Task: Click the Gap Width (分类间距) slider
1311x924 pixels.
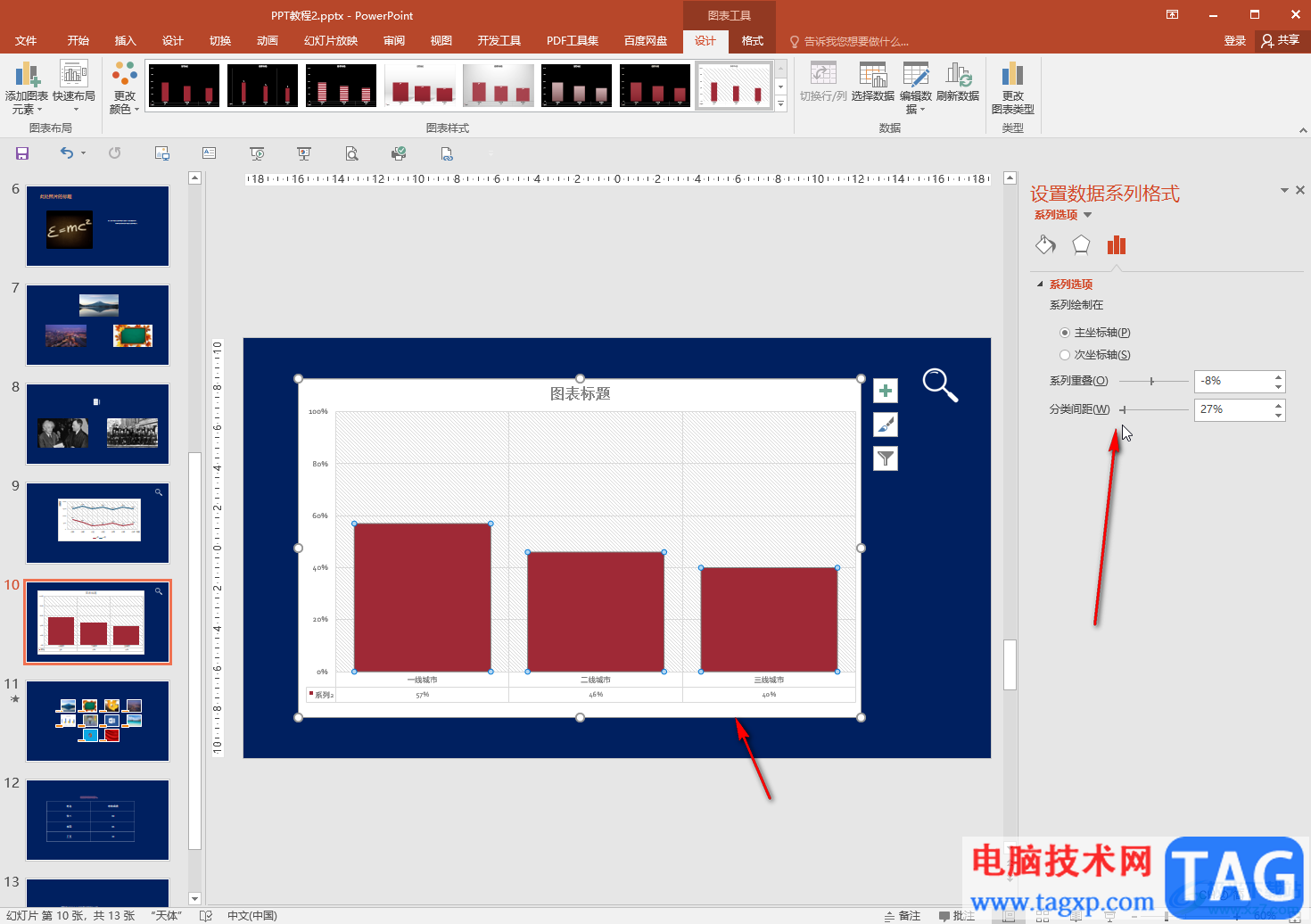Action: coord(1153,409)
